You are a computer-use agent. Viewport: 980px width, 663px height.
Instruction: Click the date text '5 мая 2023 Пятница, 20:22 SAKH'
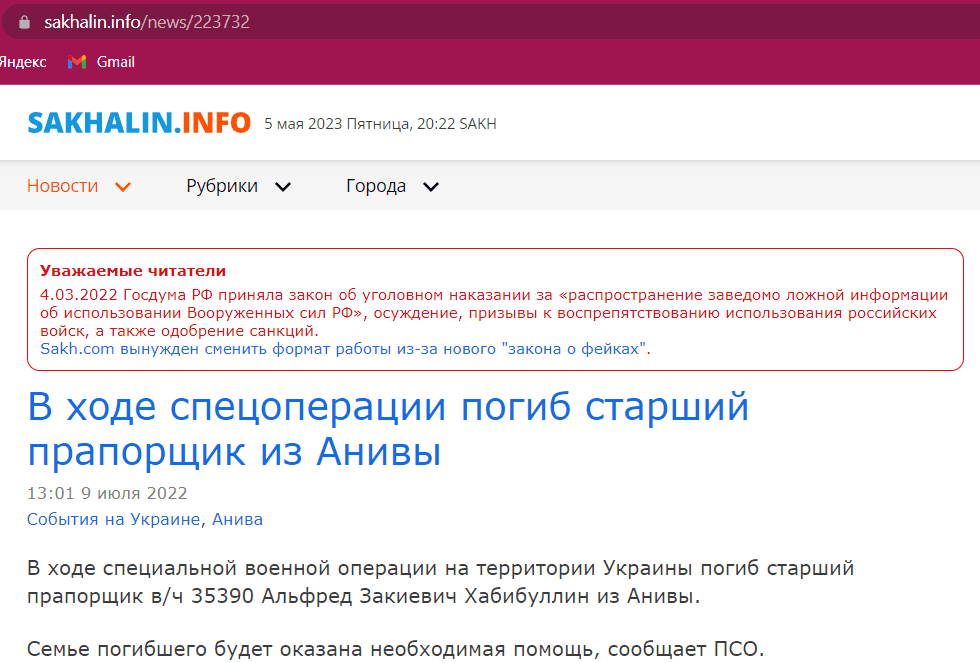point(380,124)
